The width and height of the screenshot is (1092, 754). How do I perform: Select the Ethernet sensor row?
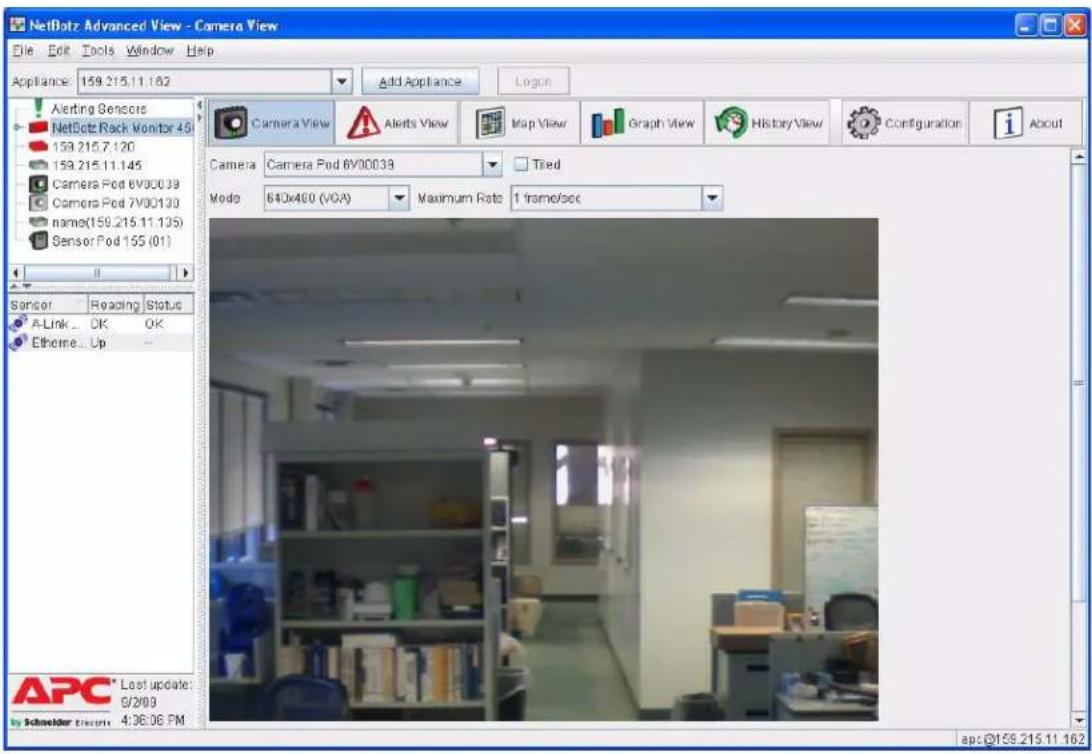pos(100,343)
